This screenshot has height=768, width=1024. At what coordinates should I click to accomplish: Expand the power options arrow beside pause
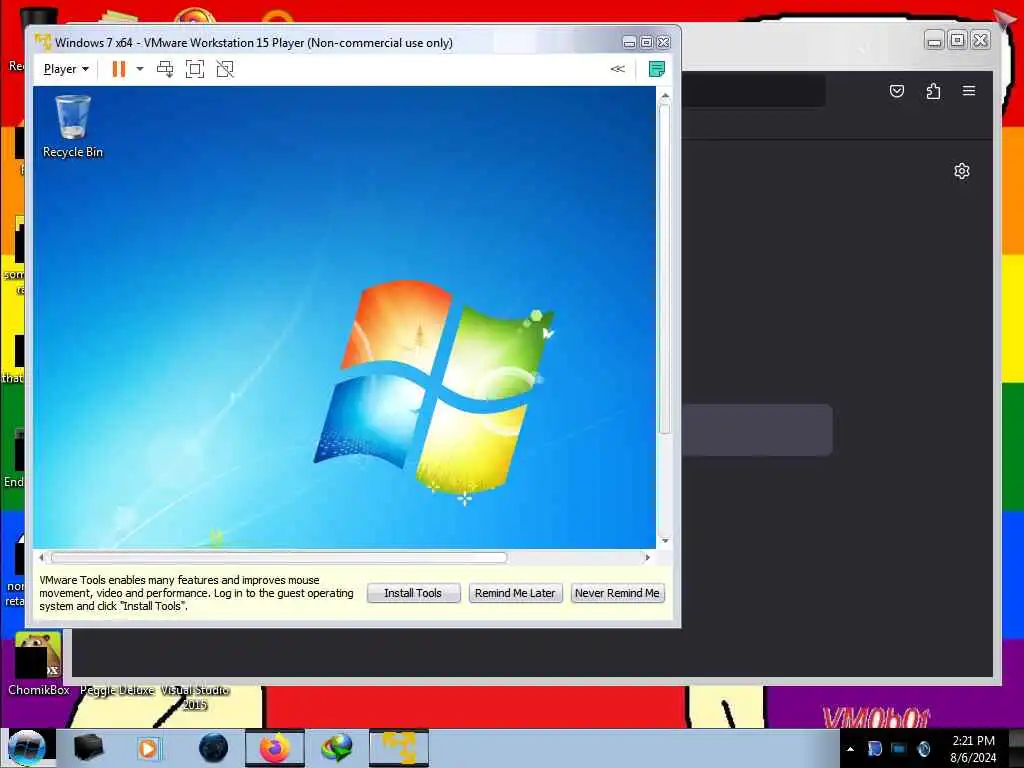point(139,69)
